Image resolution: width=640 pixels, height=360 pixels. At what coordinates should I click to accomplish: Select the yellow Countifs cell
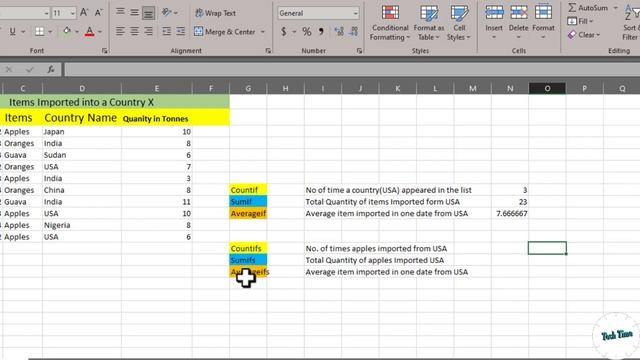tap(248, 248)
